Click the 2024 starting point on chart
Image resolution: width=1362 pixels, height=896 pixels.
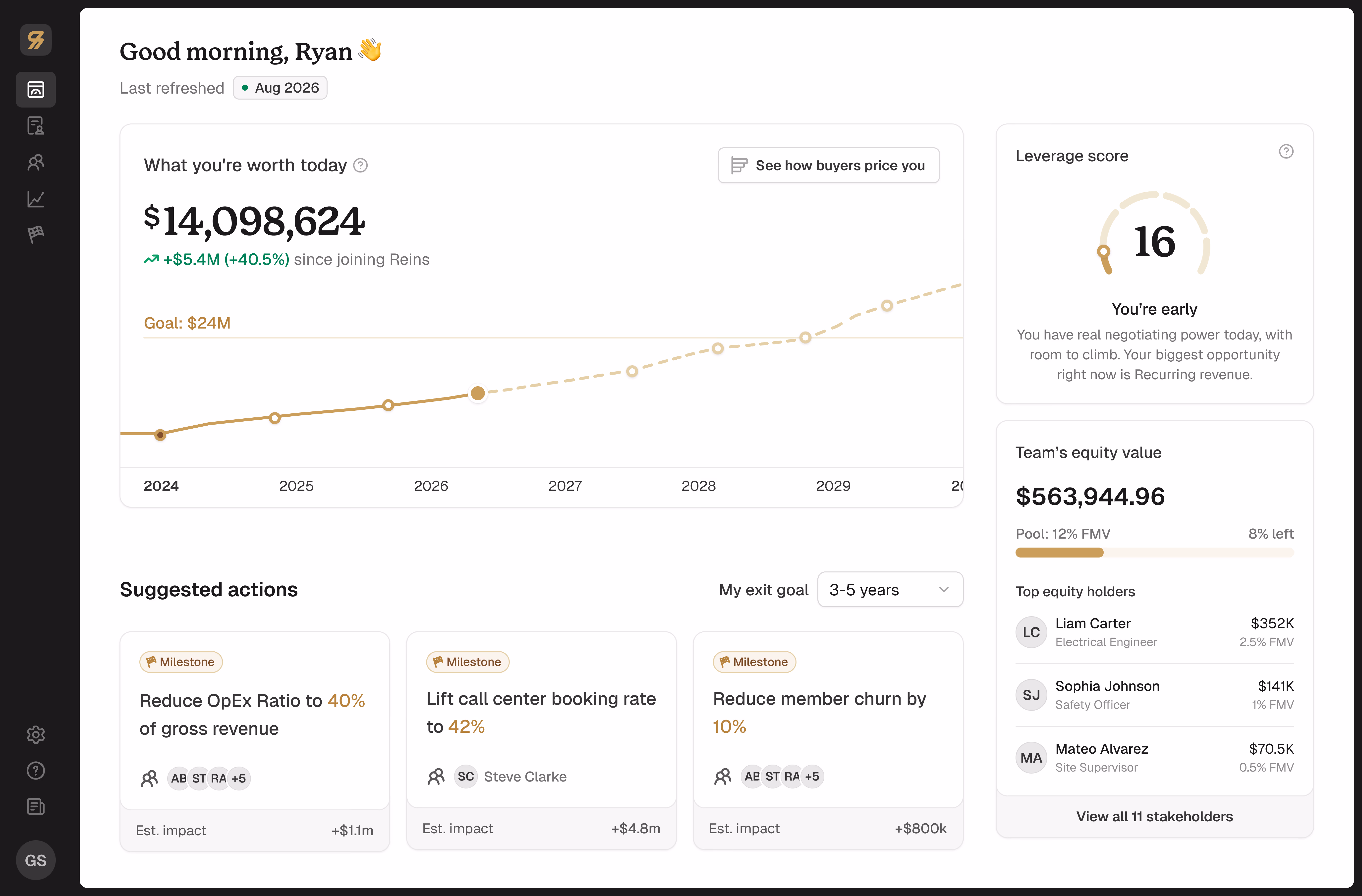pyautogui.click(x=160, y=435)
